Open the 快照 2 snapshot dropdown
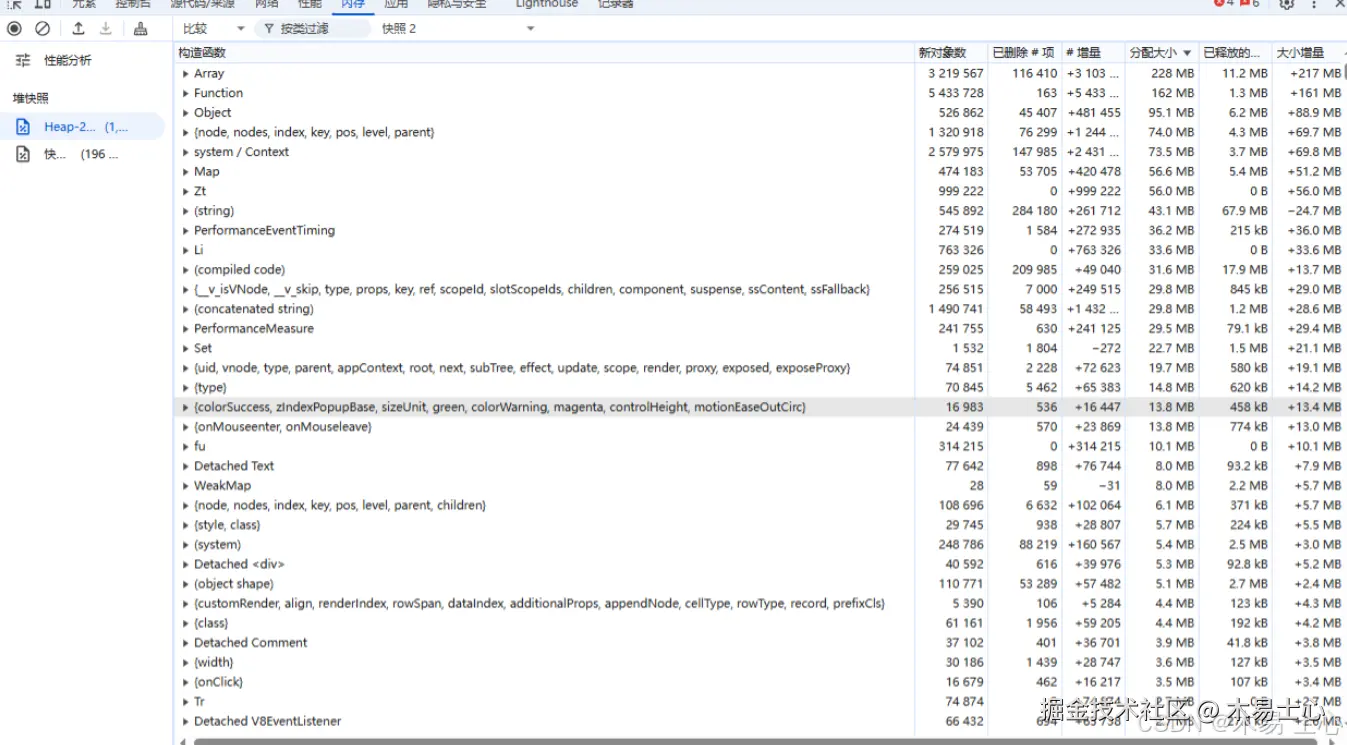 click(x=458, y=29)
